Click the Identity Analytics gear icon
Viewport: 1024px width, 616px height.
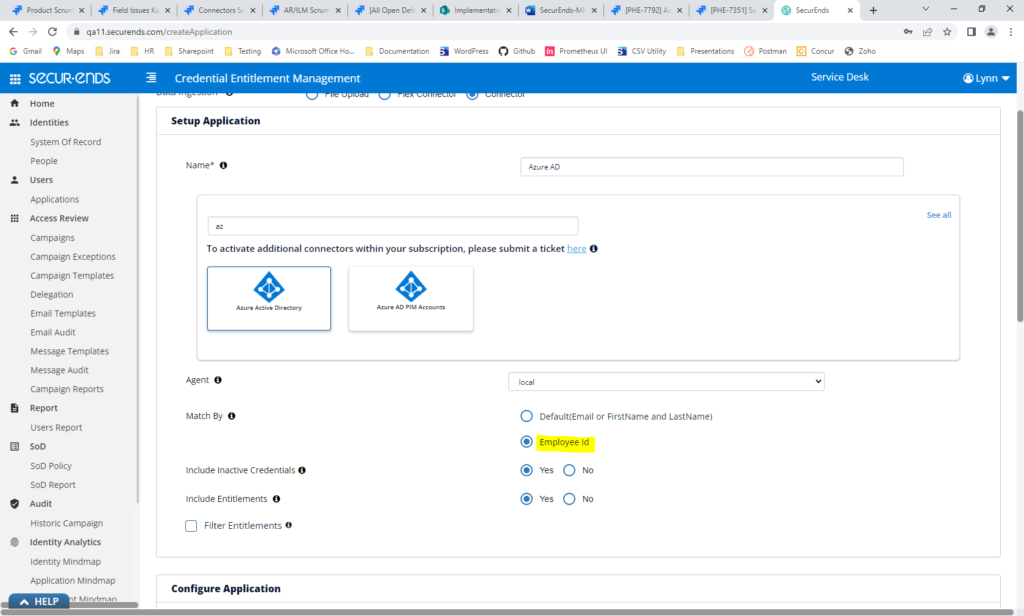tap(14, 542)
